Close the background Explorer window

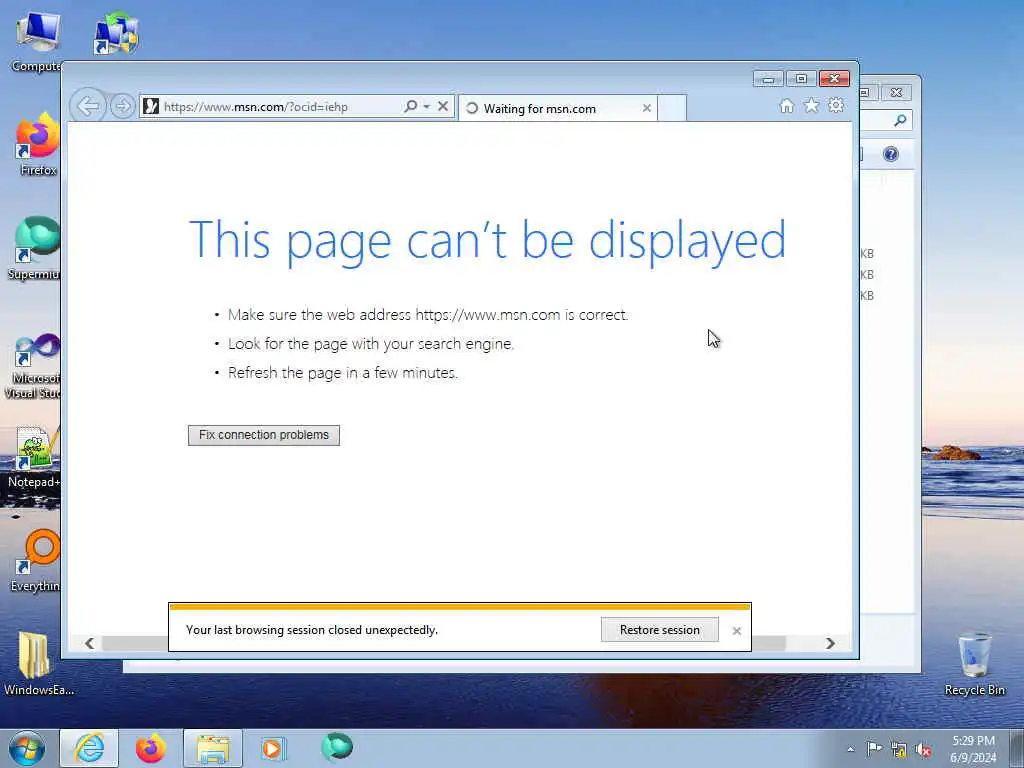(896, 93)
